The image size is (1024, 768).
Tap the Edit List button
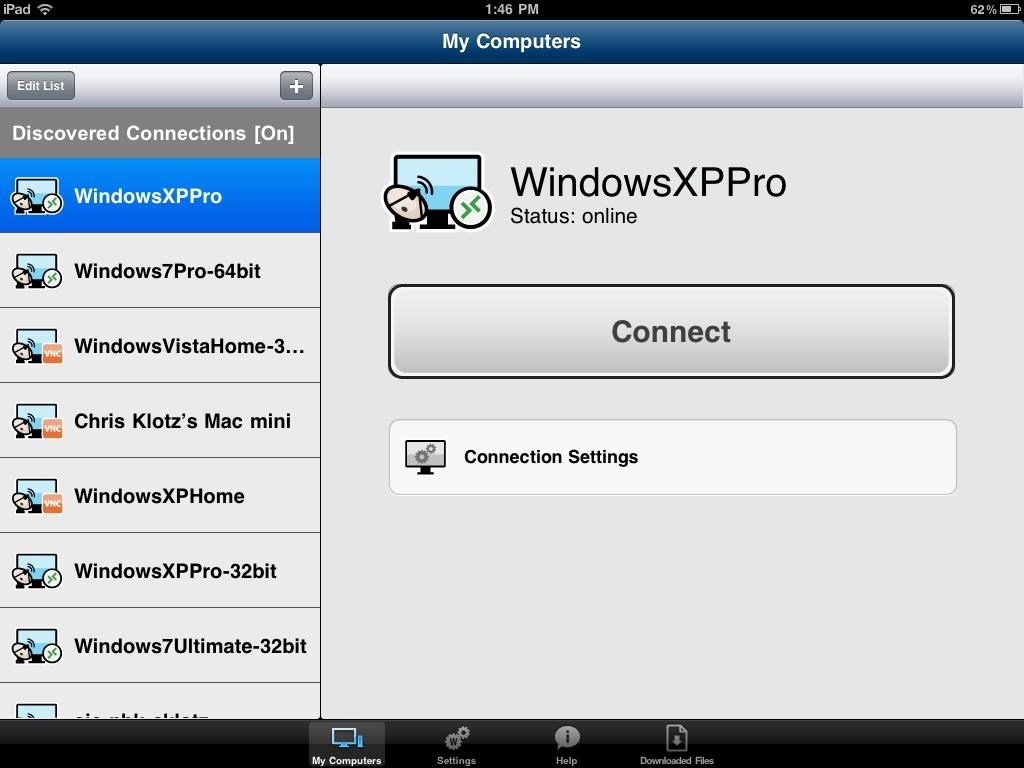click(40, 86)
